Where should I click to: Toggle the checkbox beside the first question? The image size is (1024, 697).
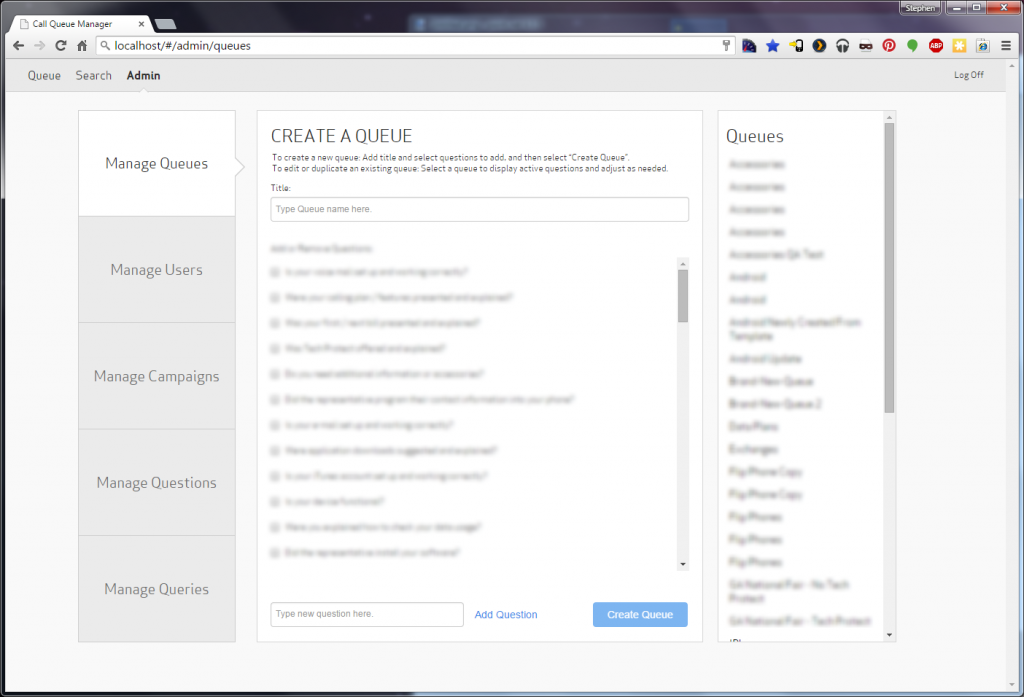[x=274, y=271]
